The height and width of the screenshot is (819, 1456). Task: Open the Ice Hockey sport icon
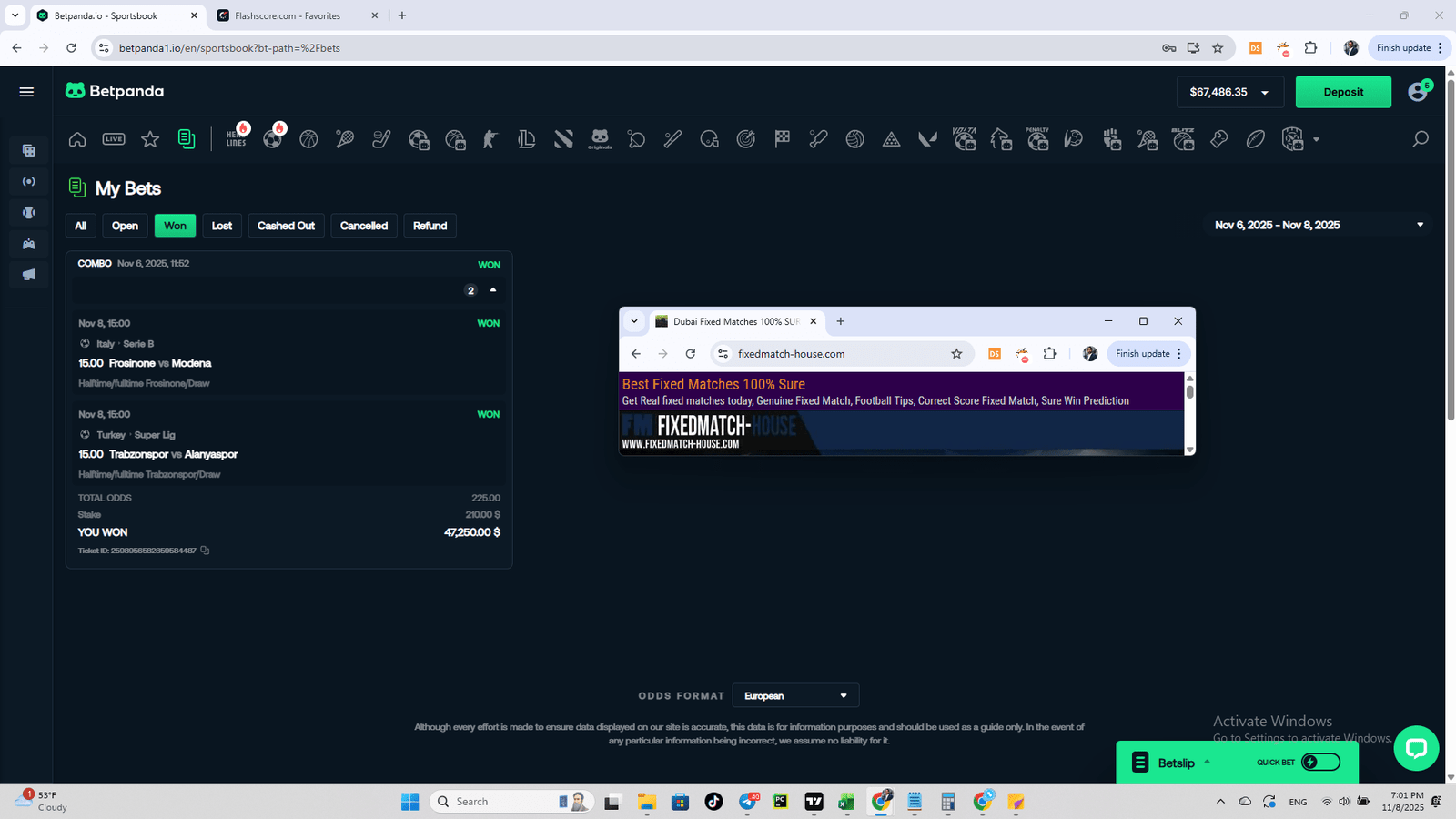pos(381,139)
